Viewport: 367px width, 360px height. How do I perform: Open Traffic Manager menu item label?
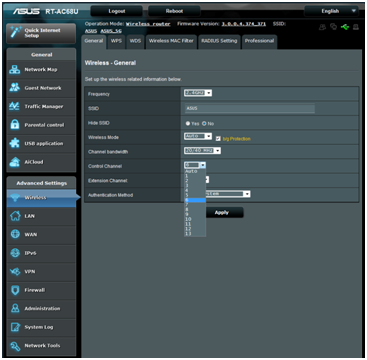pyautogui.click(x=44, y=107)
